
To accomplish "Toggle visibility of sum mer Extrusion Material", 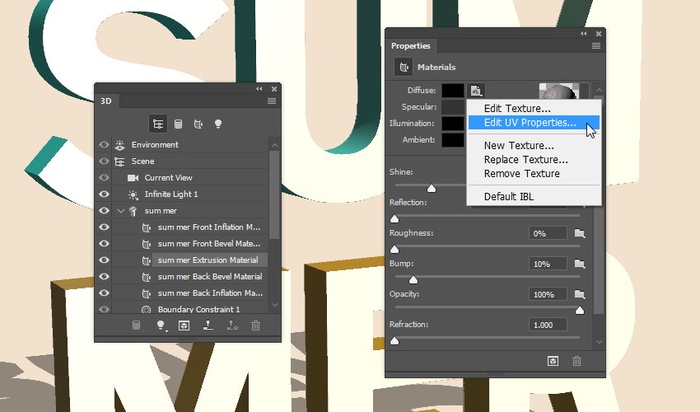I will click(x=104, y=260).
